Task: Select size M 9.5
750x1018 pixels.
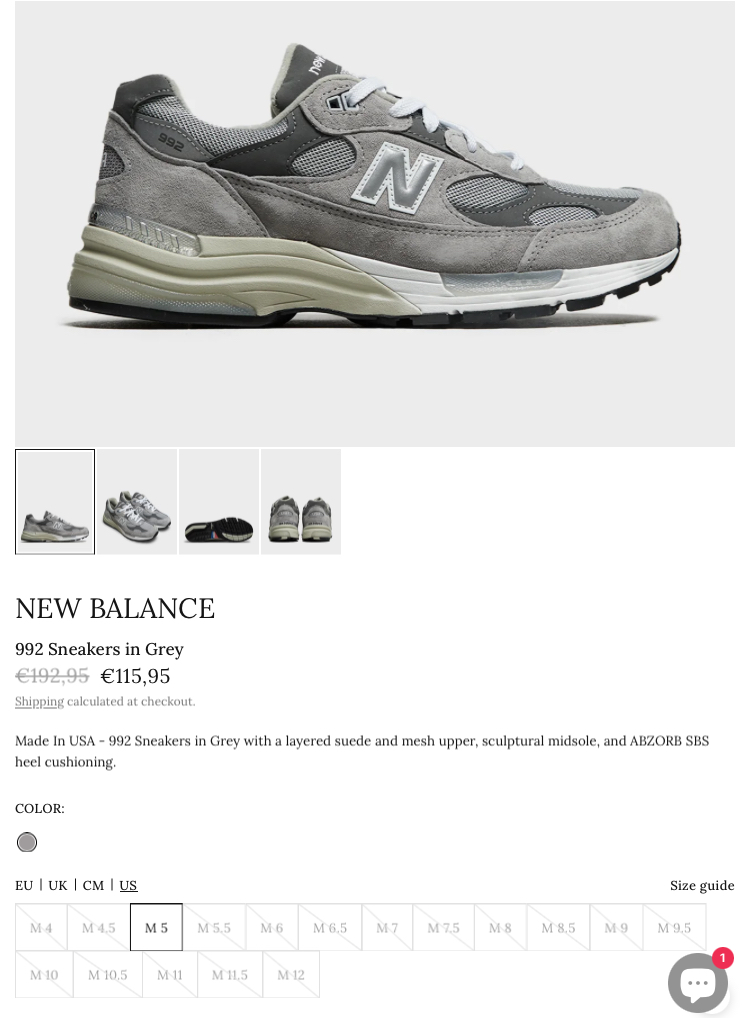Action: tap(674, 927)
